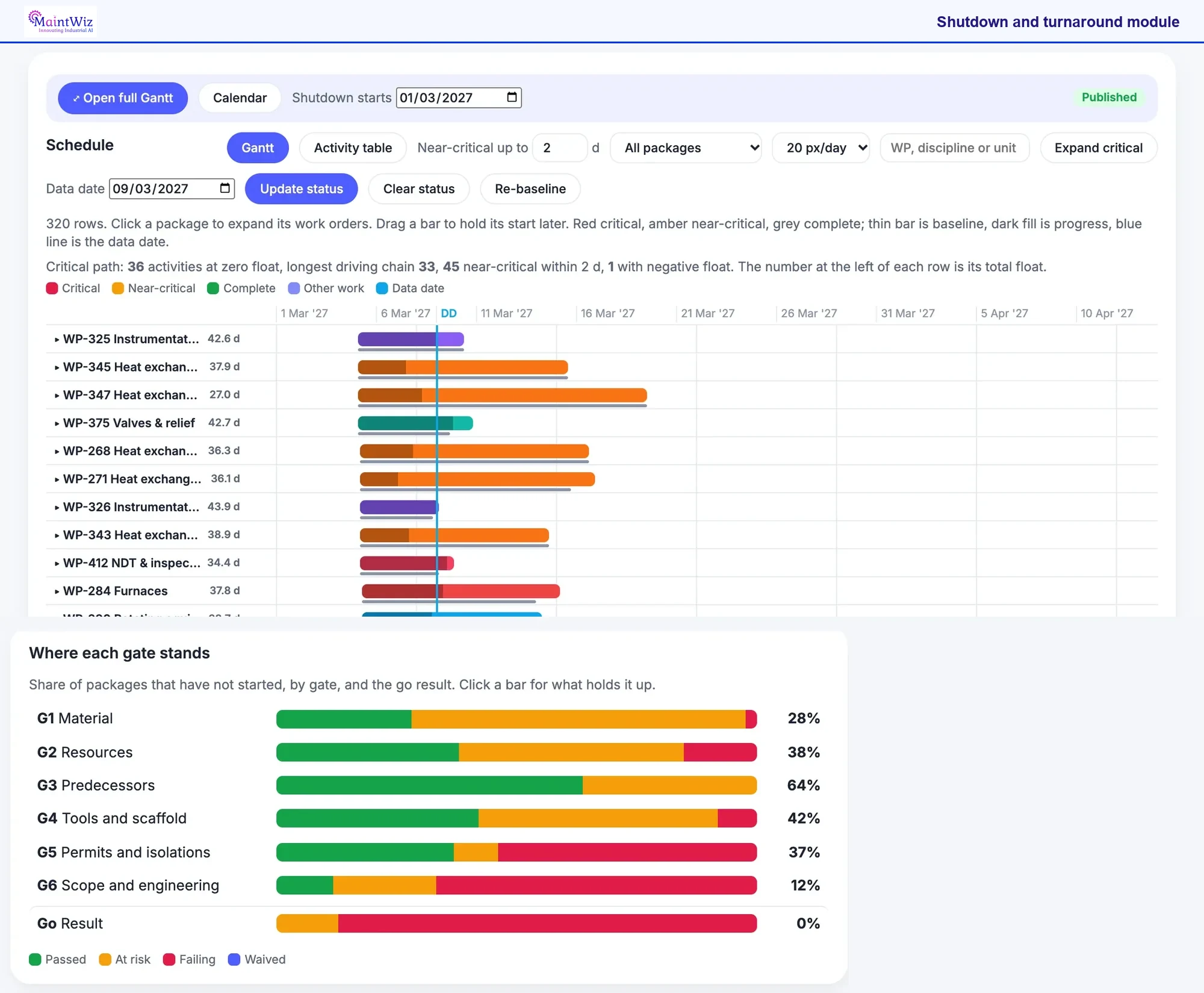This screenshot has height=993, width=1204.
Task: Click the WP-284 Furnaces red Gantt bar
Action: [461, 591]
